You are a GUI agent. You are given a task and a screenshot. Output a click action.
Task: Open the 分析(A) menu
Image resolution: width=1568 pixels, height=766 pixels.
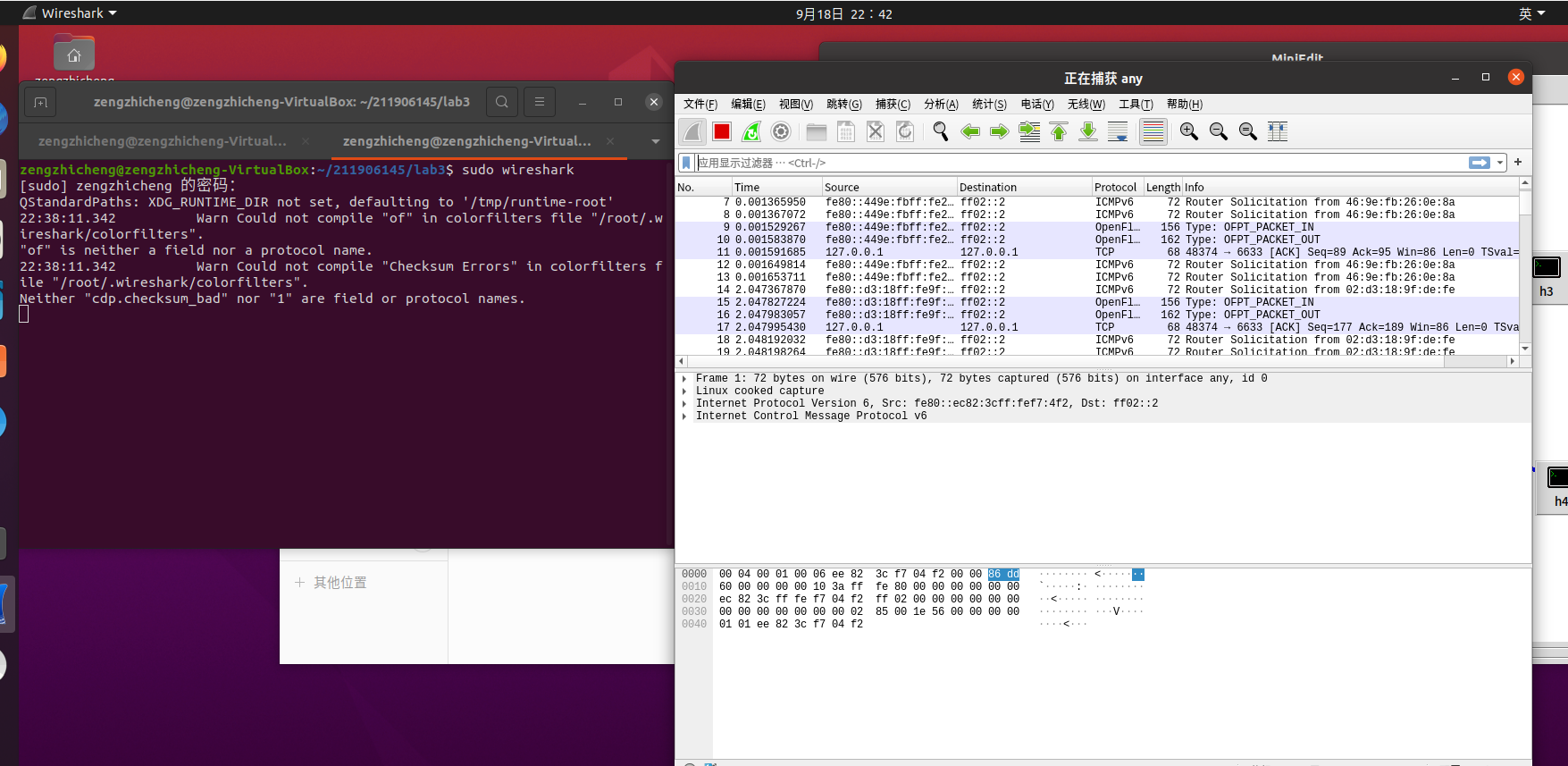942,105
